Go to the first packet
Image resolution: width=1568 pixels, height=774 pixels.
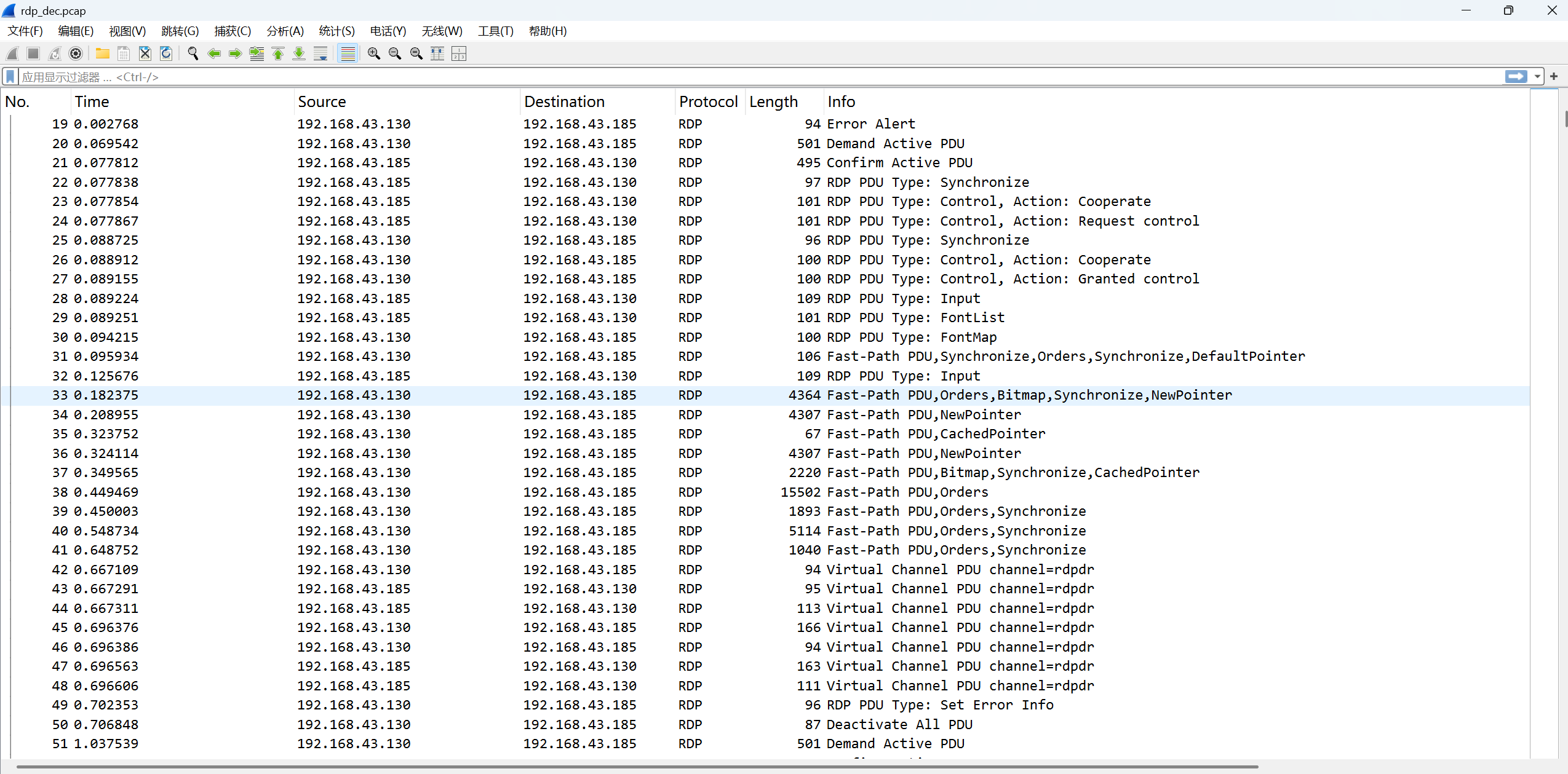click(278, 54)
